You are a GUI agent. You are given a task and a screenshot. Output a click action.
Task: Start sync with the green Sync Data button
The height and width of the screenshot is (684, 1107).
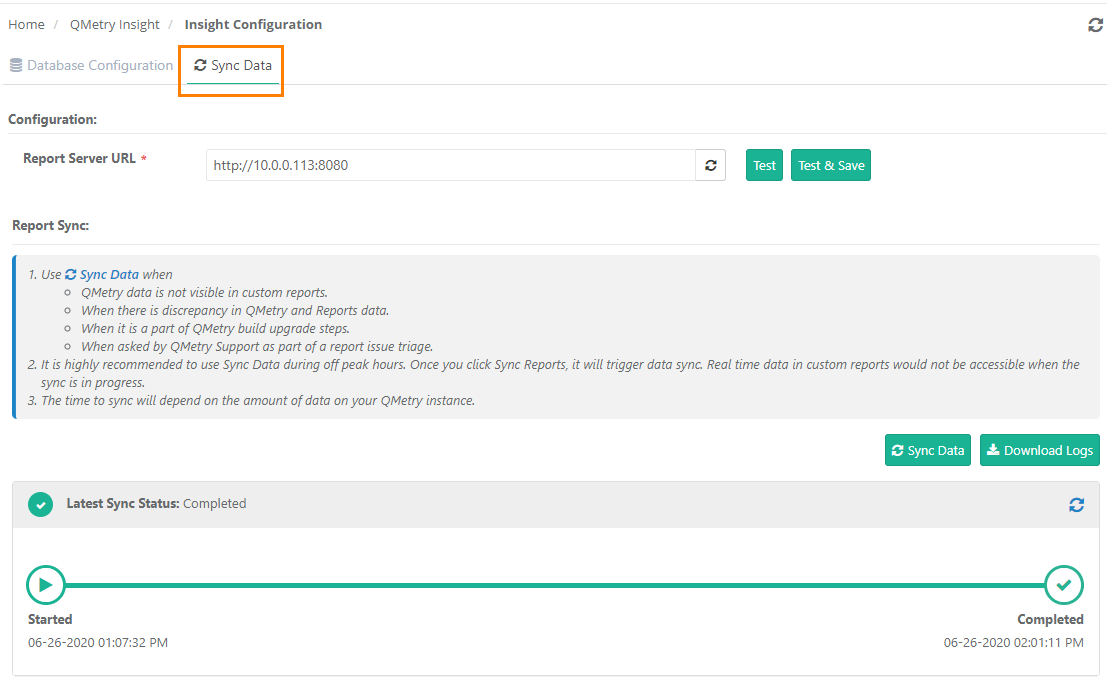click(x=928, y=450)
